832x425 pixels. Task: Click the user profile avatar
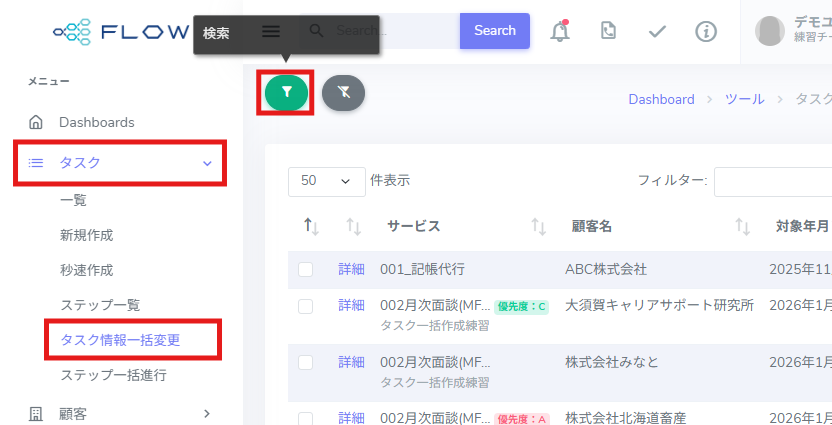(x=770, y=31)
